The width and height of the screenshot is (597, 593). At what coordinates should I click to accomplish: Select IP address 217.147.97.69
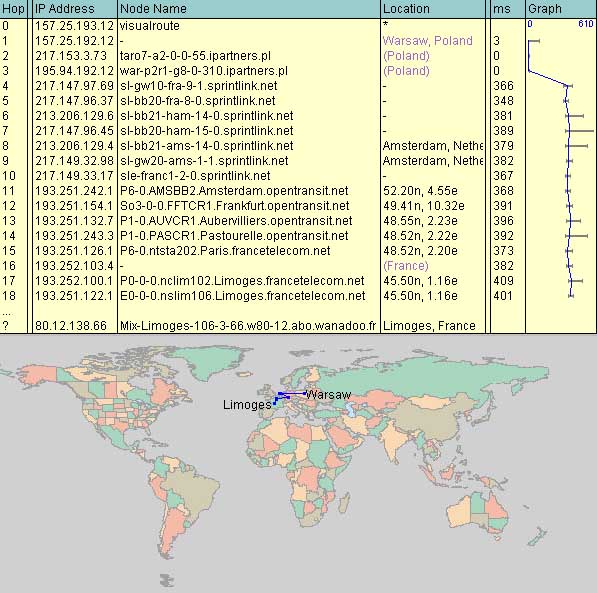[x=74, y=86]
